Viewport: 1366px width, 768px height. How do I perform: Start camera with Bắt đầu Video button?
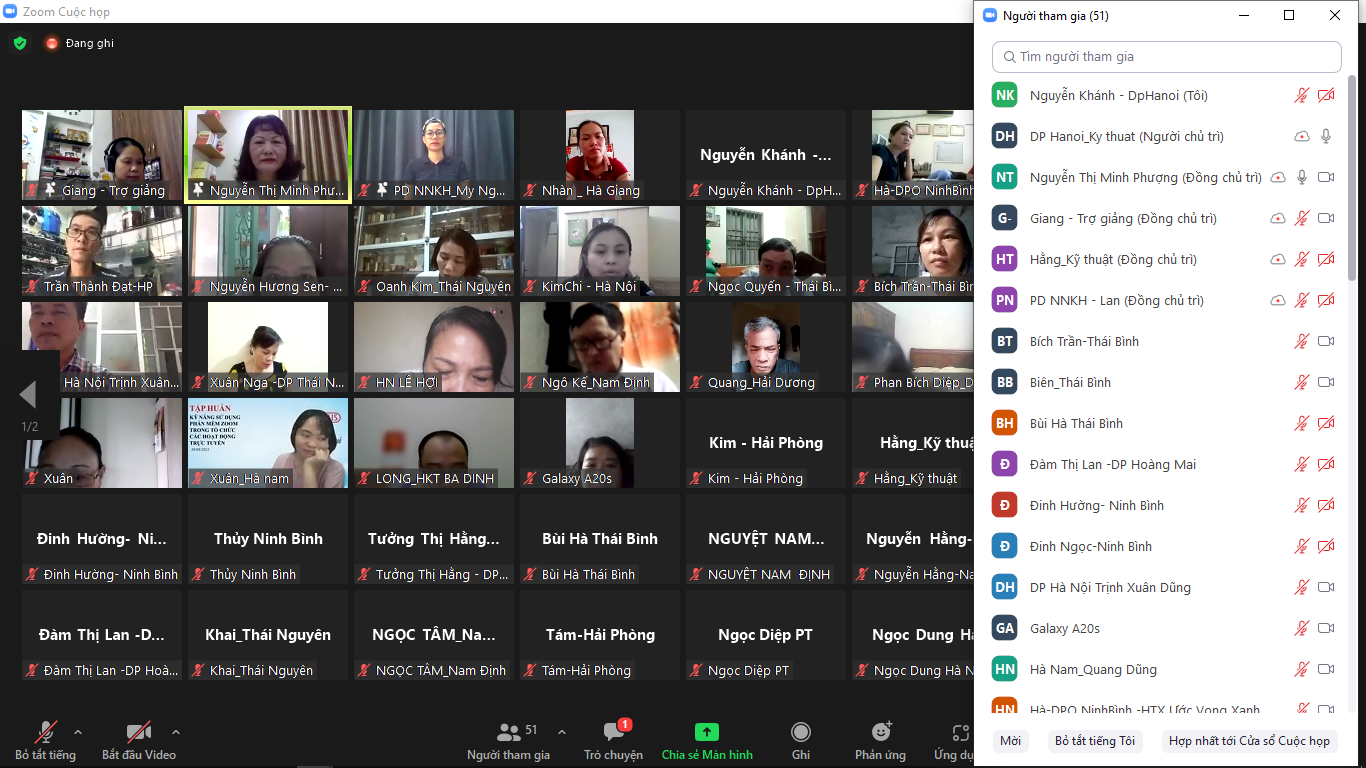pyautogui.click(x=139, y=741)
